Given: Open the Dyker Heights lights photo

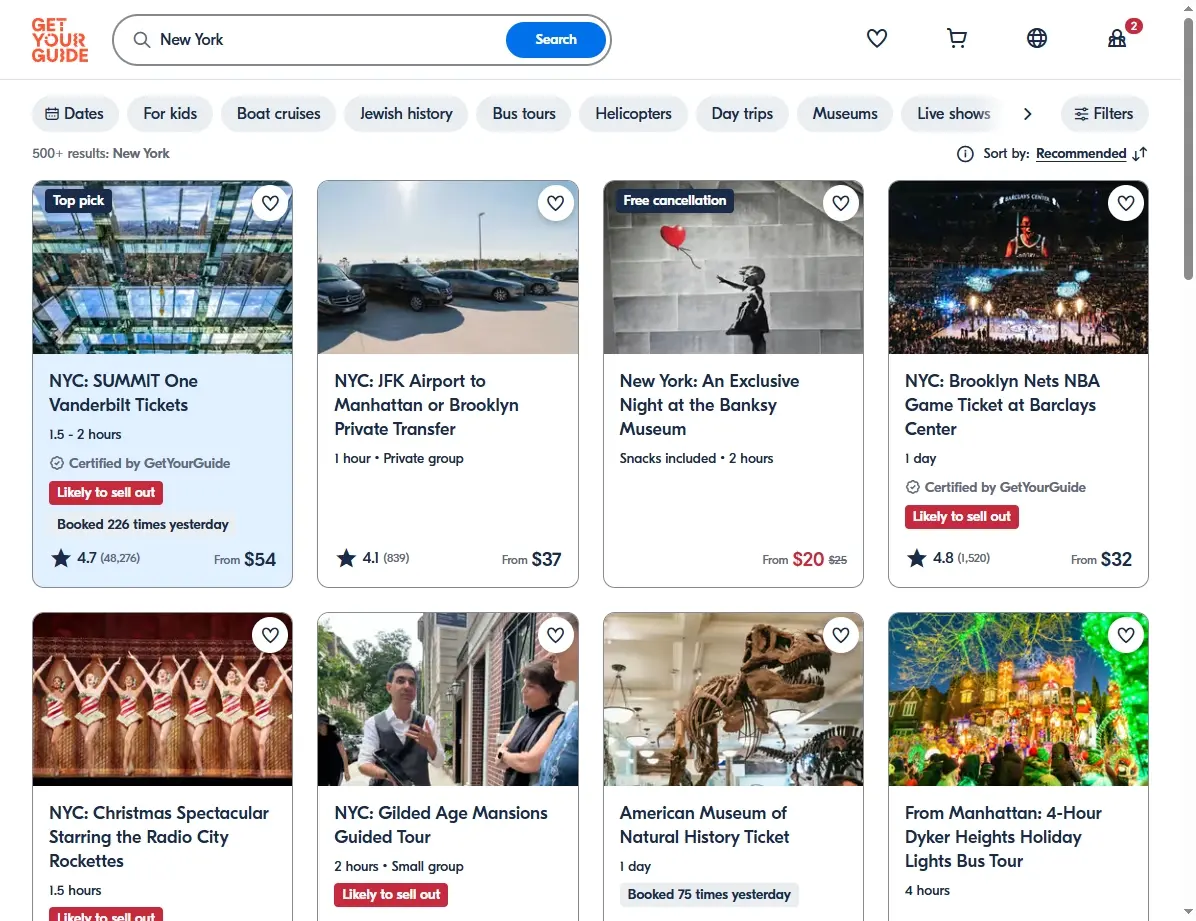Looking at the screenshot, I should point(1018,699).
